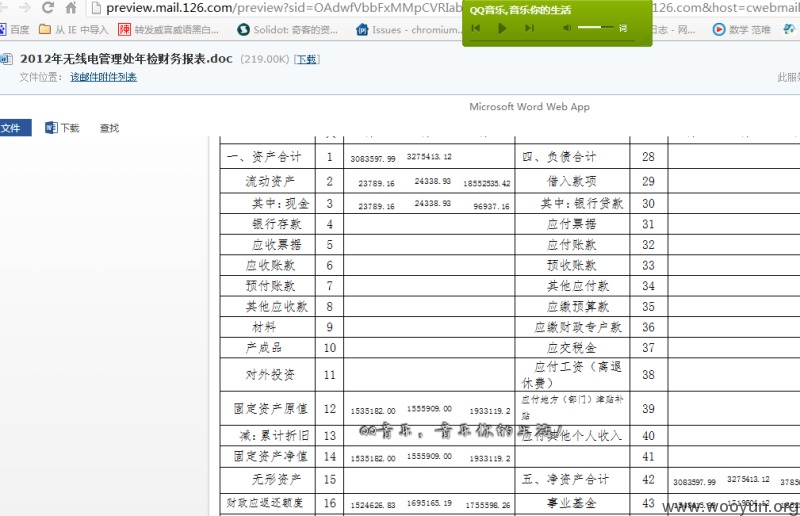Select the 其他应付款 cell
This screenshot has height=516, width=800.
click(x=572, y=286)
